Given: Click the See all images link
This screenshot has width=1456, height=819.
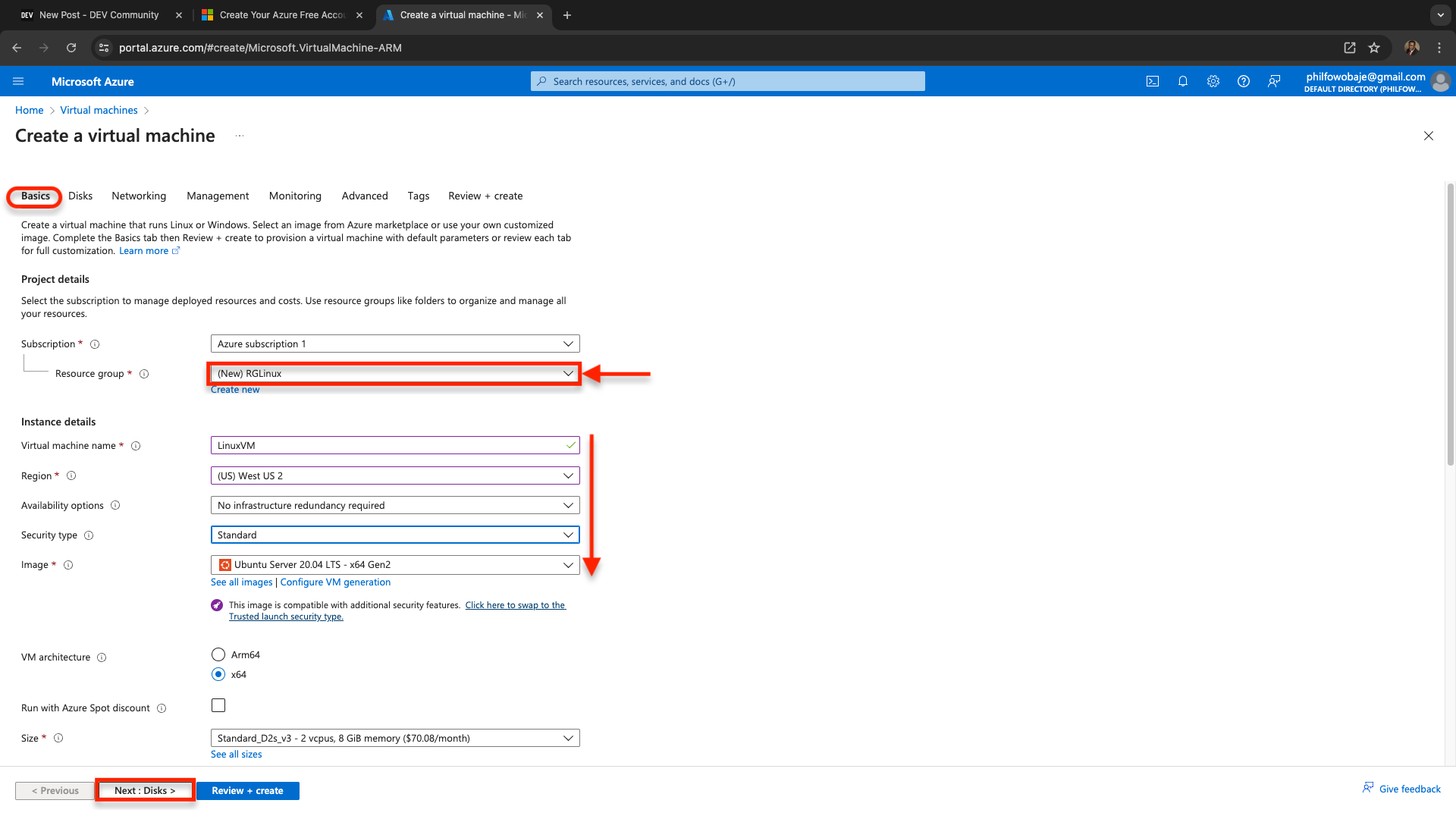Looking at the screenshot, I should pyautogui.click(x=241, y=582).
